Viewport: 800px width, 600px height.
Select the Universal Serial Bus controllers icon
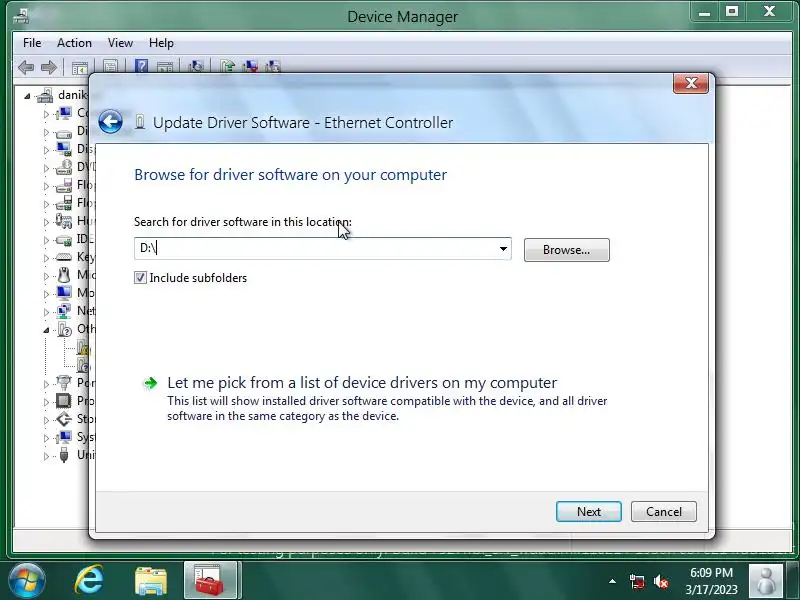click(x=64, y=455)
